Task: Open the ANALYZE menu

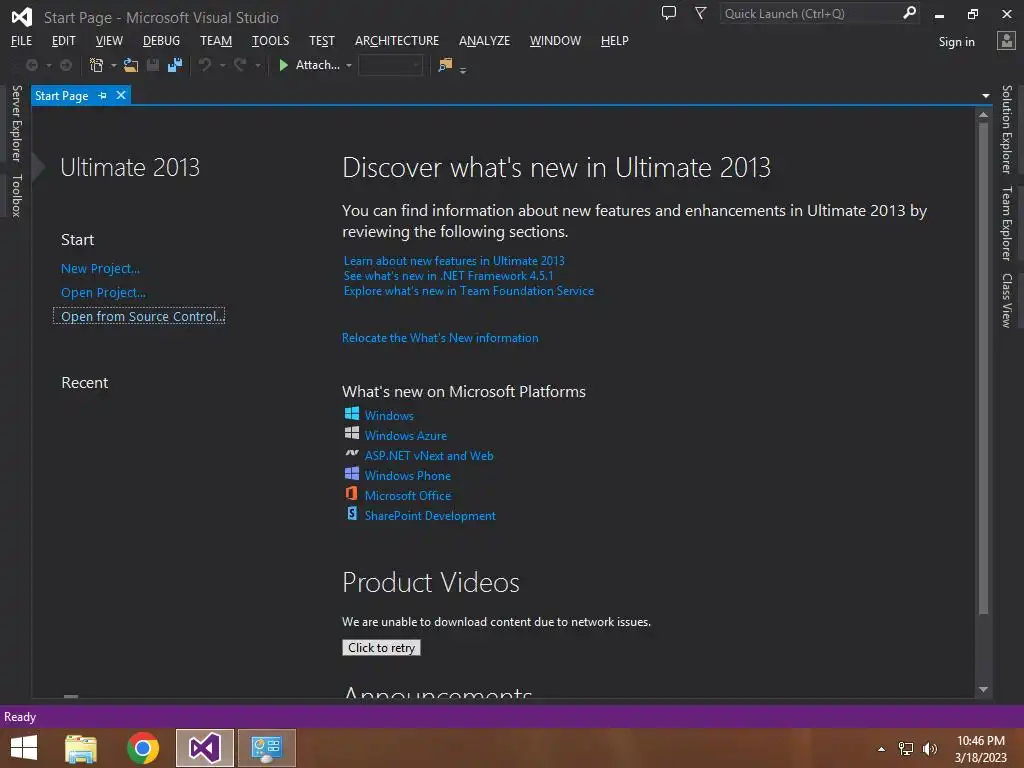Action: pyautogui.click(x=485, y=40)
